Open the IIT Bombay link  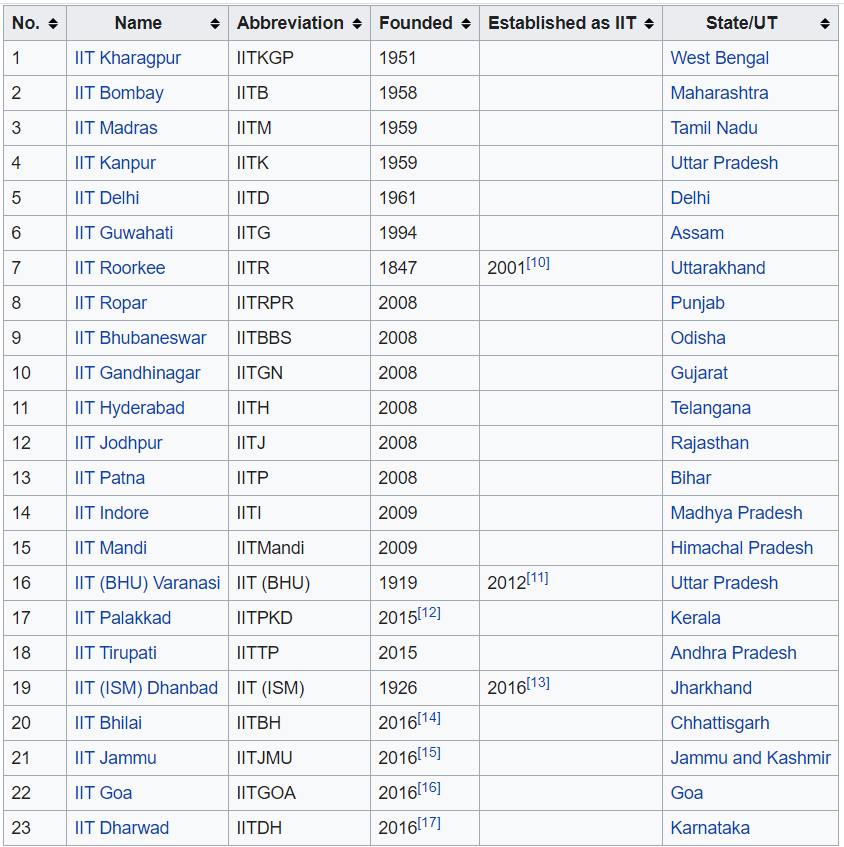tap(119, 93)
